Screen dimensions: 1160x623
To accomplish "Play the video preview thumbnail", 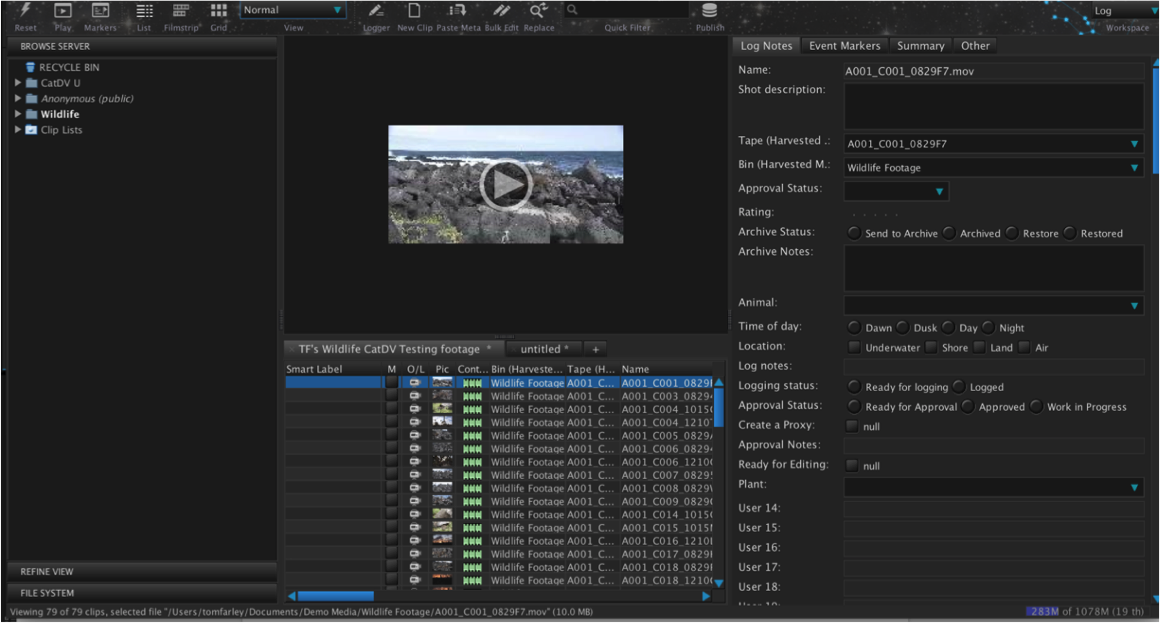I will (505, 184).
